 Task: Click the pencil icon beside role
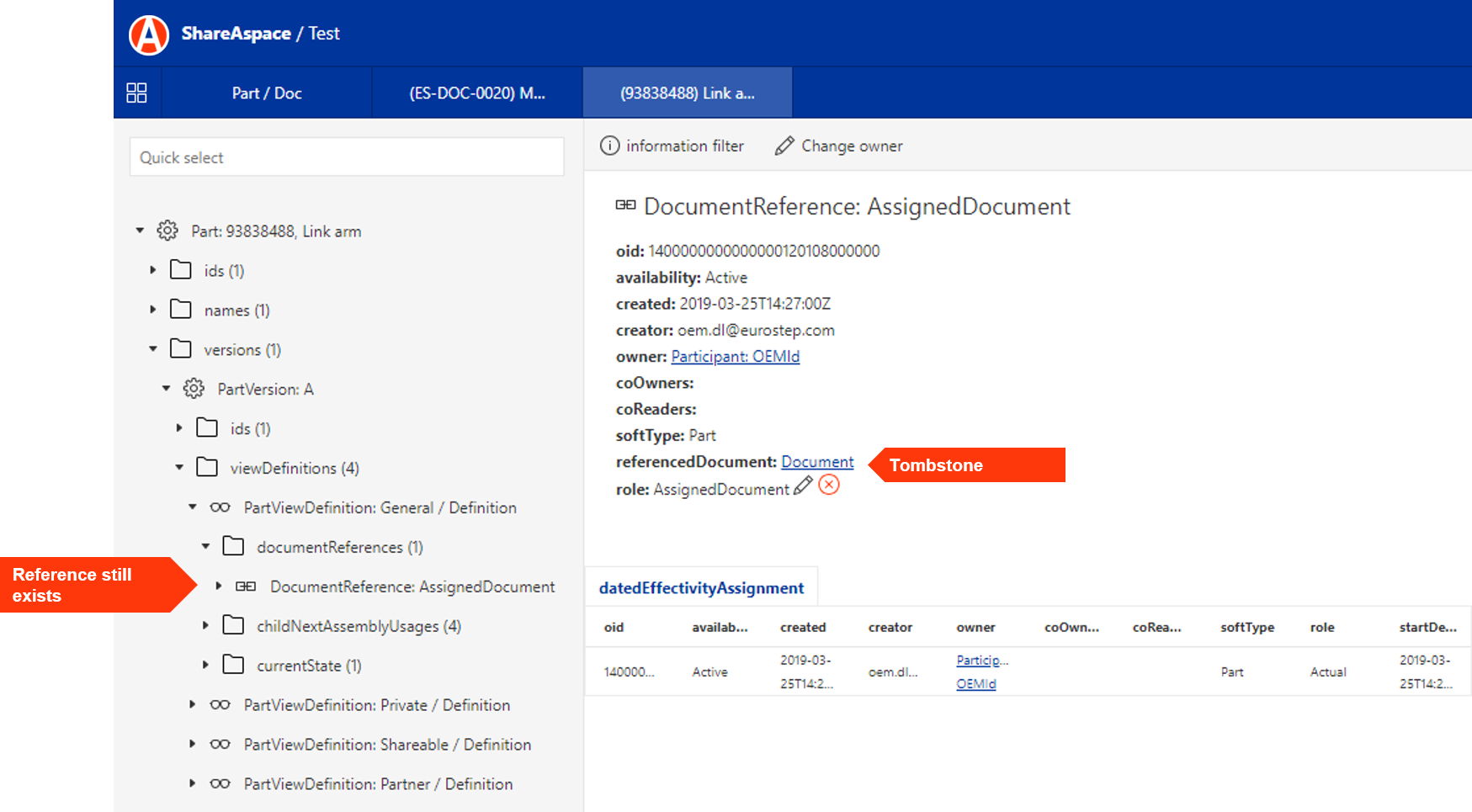tap(803, 486)
